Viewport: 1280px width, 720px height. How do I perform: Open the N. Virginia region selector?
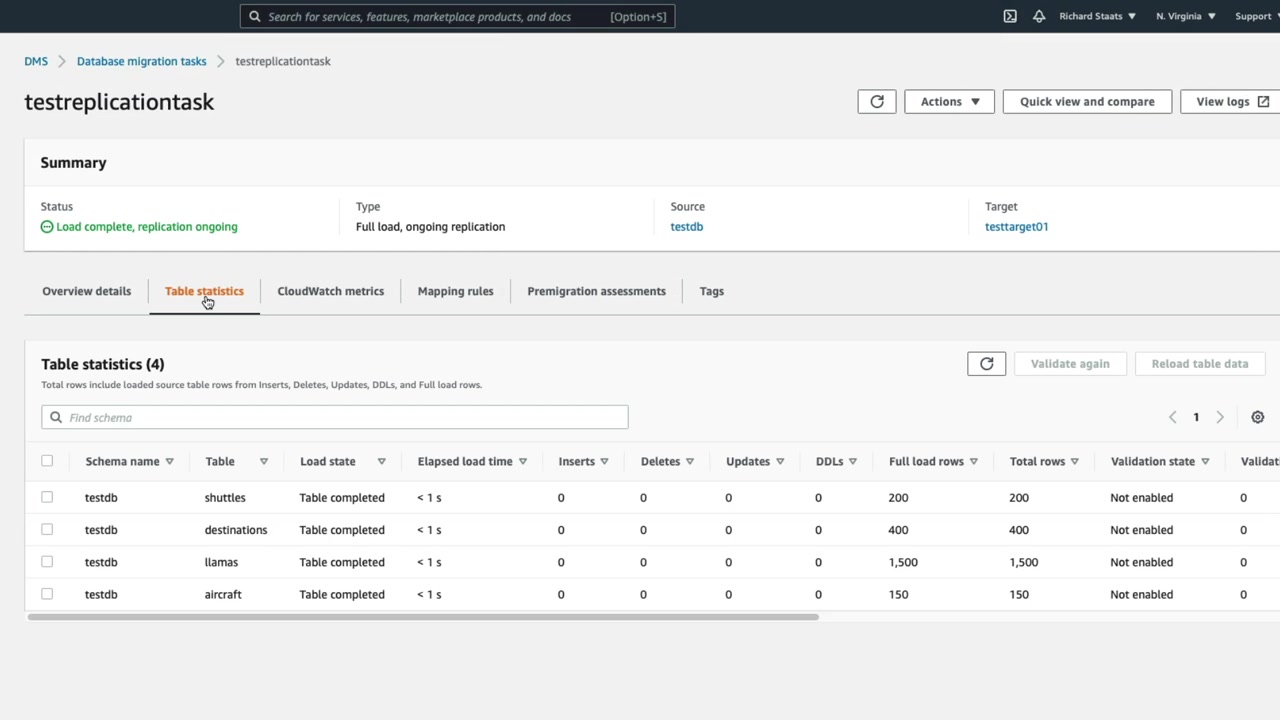coord(1185,16)
